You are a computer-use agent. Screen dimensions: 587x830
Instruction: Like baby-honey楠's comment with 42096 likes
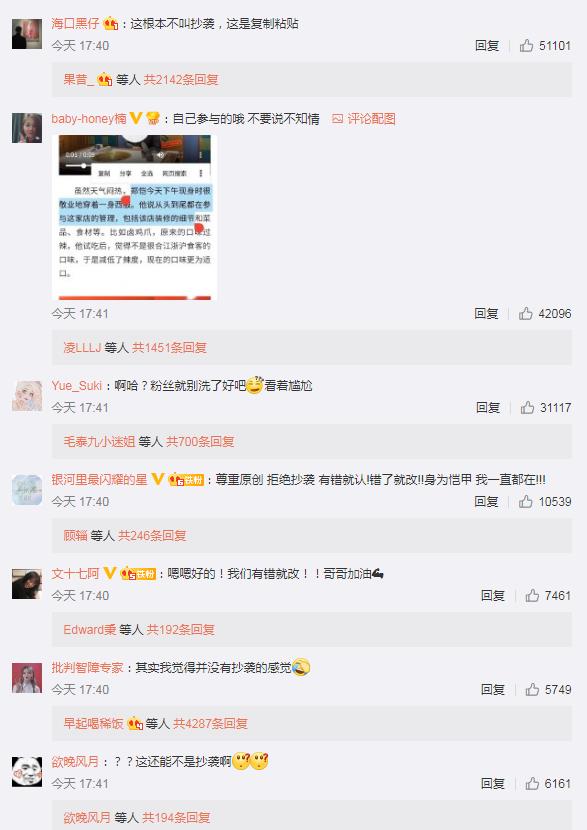pyautogui.click(x=526, y=313)
